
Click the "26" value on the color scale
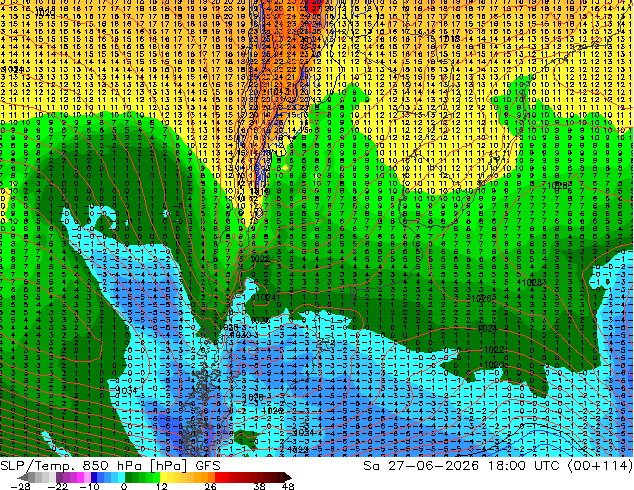point(210,486)
